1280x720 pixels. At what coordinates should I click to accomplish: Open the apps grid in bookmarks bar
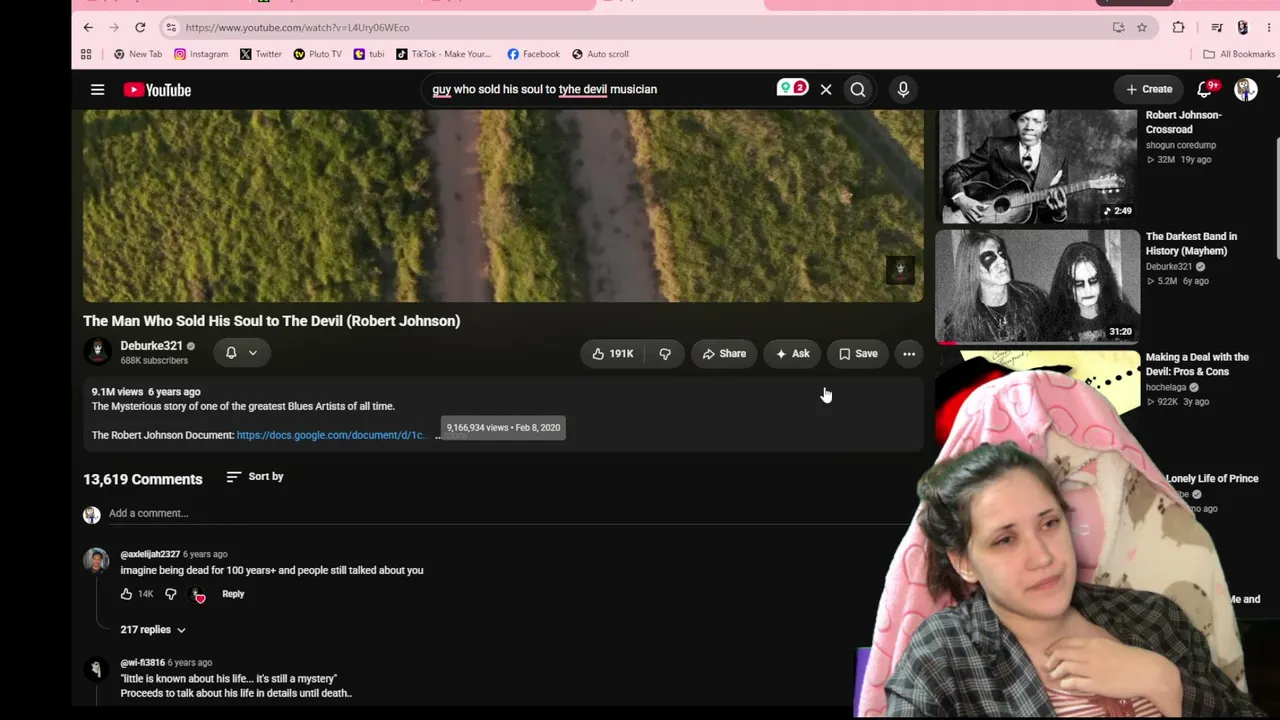(86, 54)
